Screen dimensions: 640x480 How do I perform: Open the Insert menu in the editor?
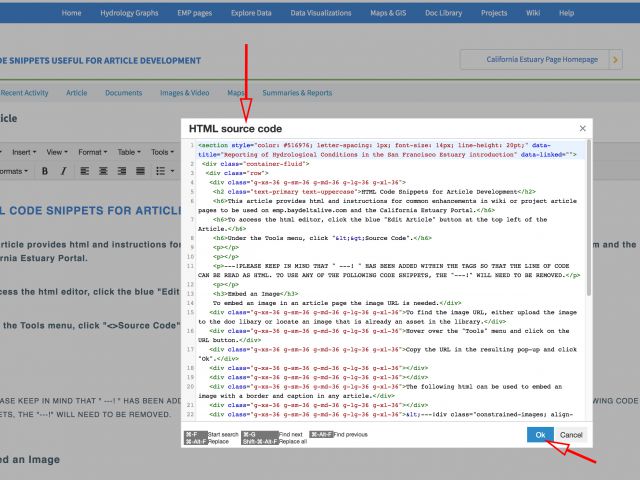[24, 152]
